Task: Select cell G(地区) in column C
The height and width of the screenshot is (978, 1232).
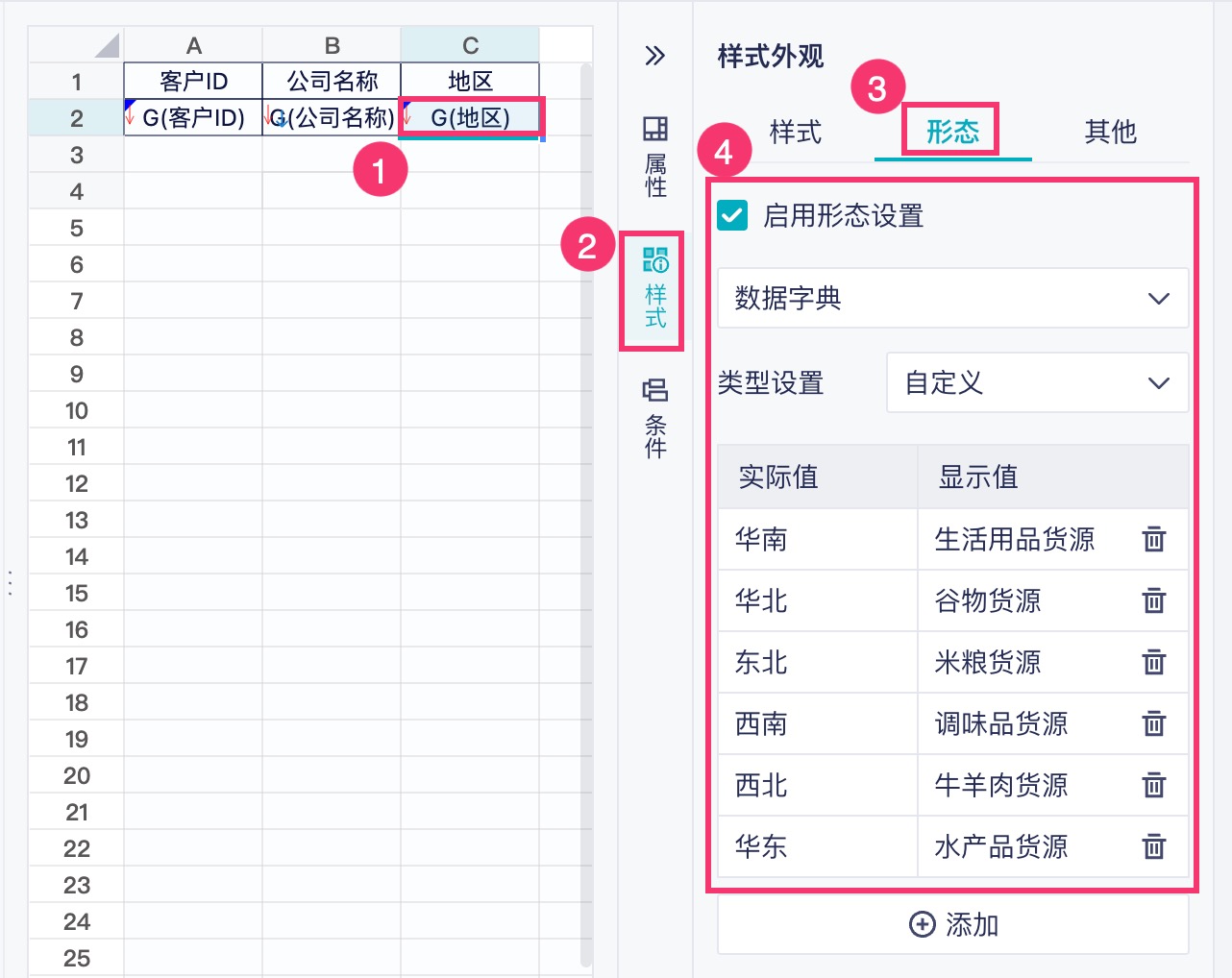Action: tap(470, 118)
